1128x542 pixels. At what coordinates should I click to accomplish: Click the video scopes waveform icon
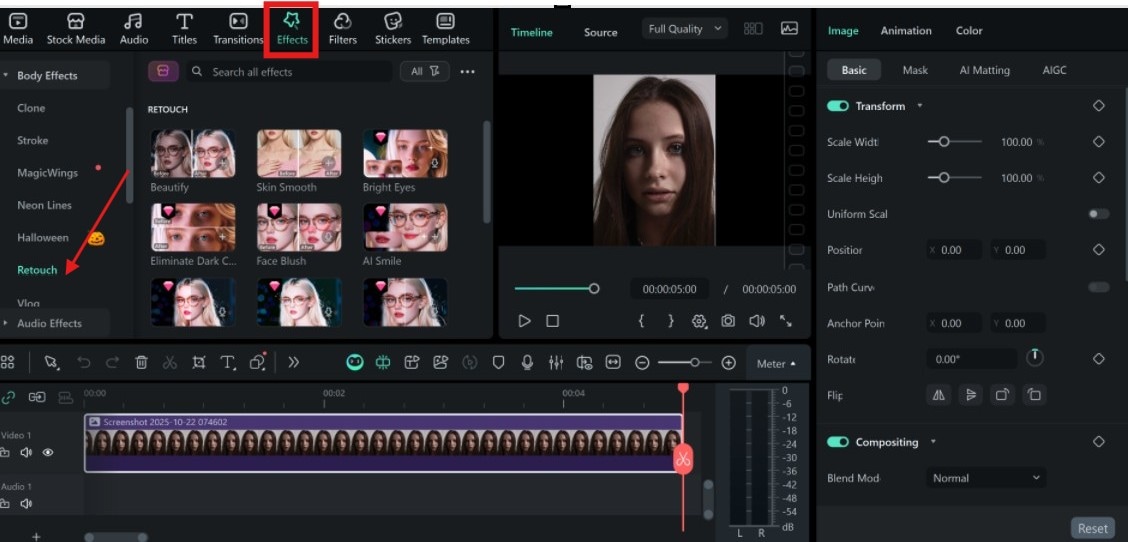coord(789,29)
